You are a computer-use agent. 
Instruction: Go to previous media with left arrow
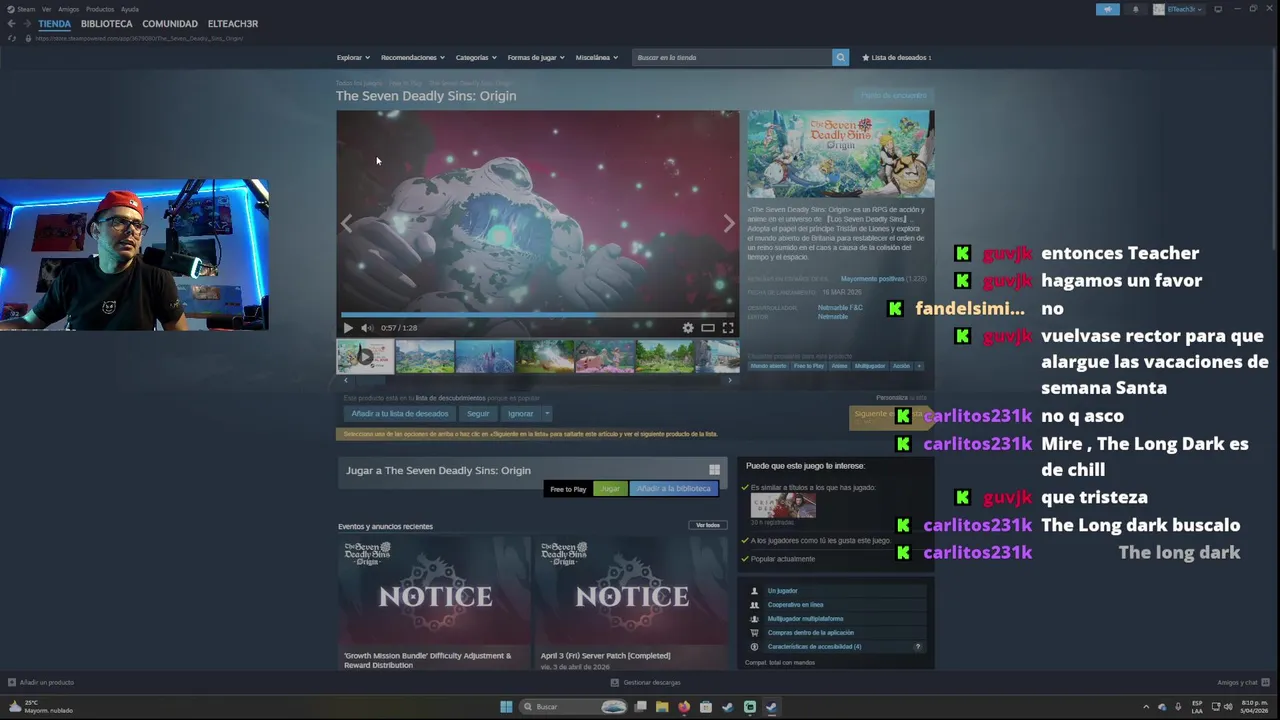[347, 224]
